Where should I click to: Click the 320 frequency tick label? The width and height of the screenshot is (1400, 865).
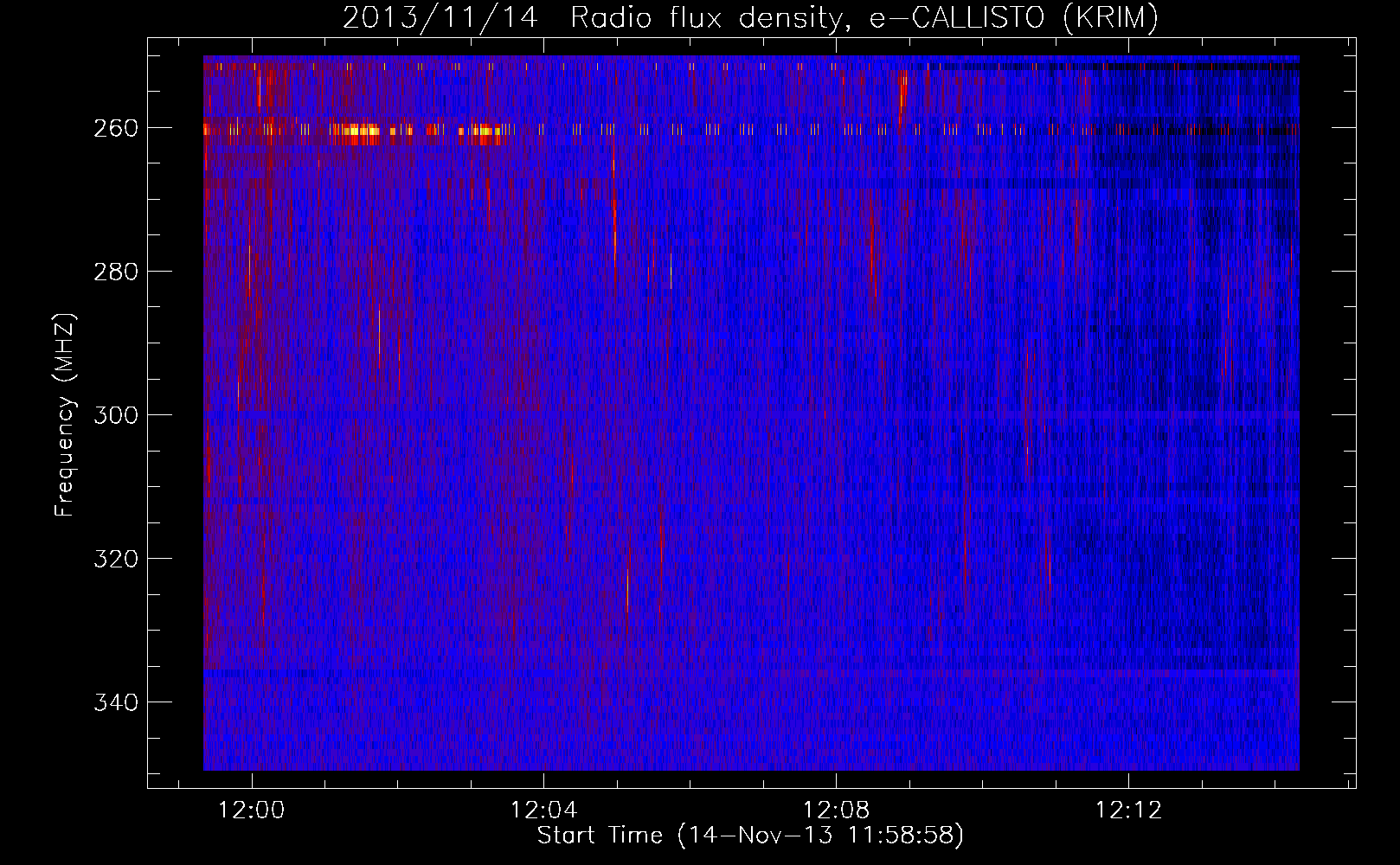click(x=116, y=559)
